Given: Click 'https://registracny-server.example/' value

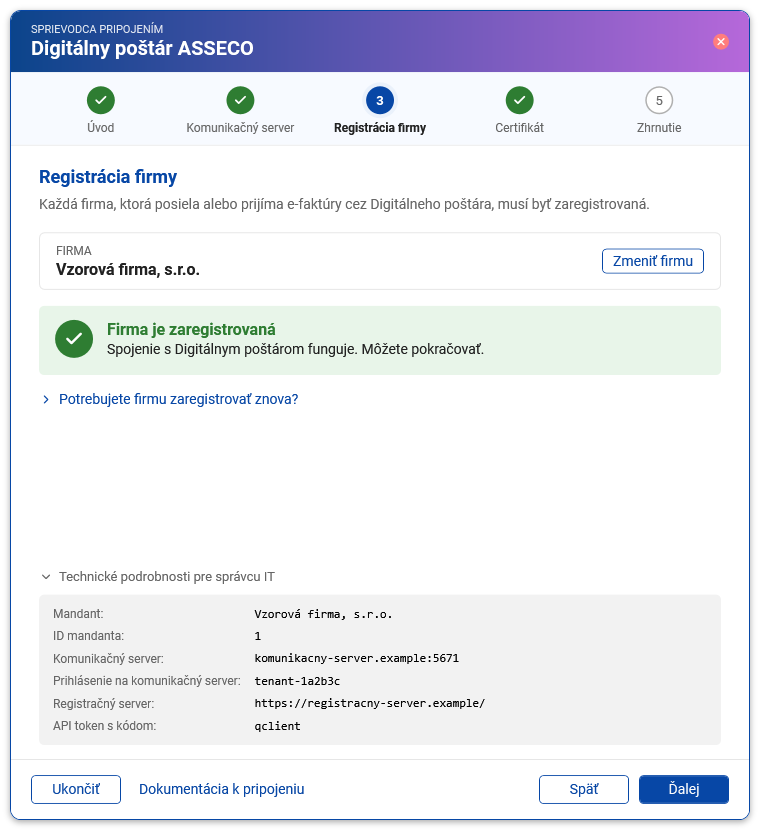Looking at the screenshot, I should click(369, 703).
